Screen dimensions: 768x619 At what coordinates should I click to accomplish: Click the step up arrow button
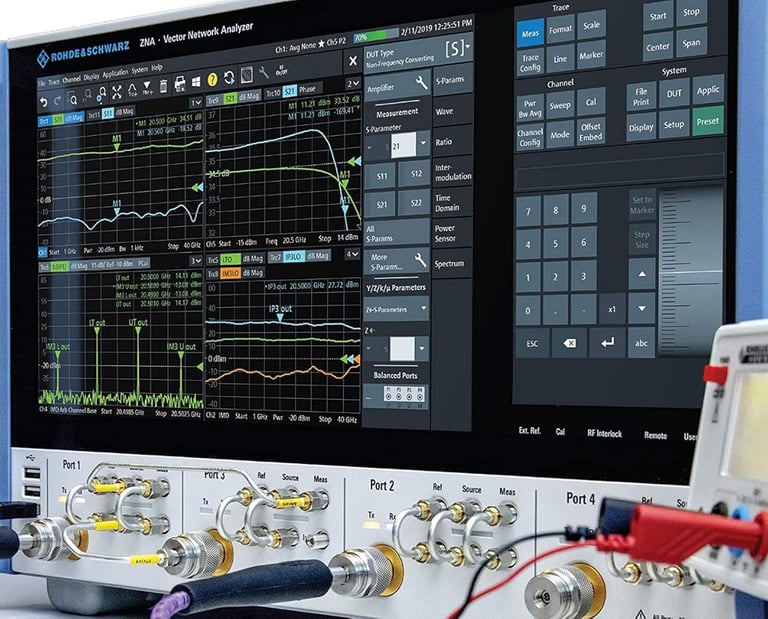click(x=642, y=273)
